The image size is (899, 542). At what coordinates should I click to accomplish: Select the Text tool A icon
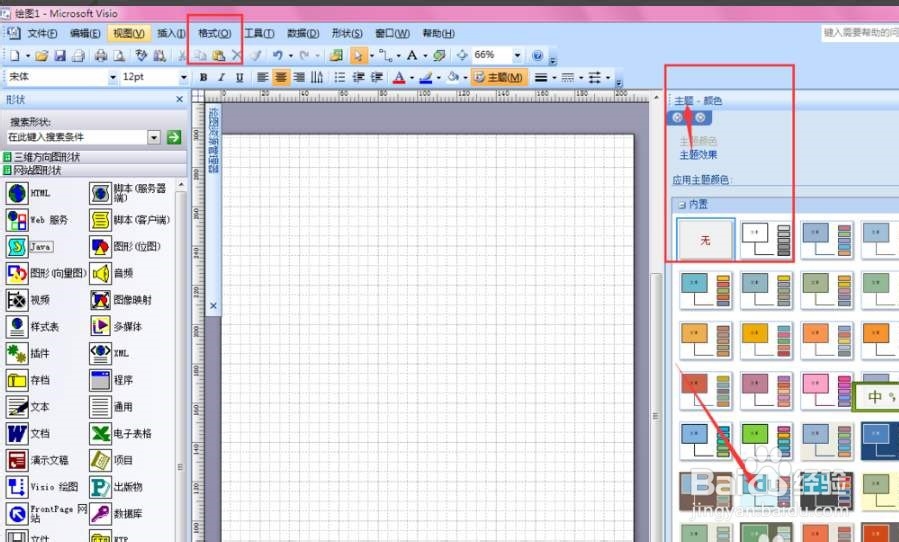click(x=412, y=56)
